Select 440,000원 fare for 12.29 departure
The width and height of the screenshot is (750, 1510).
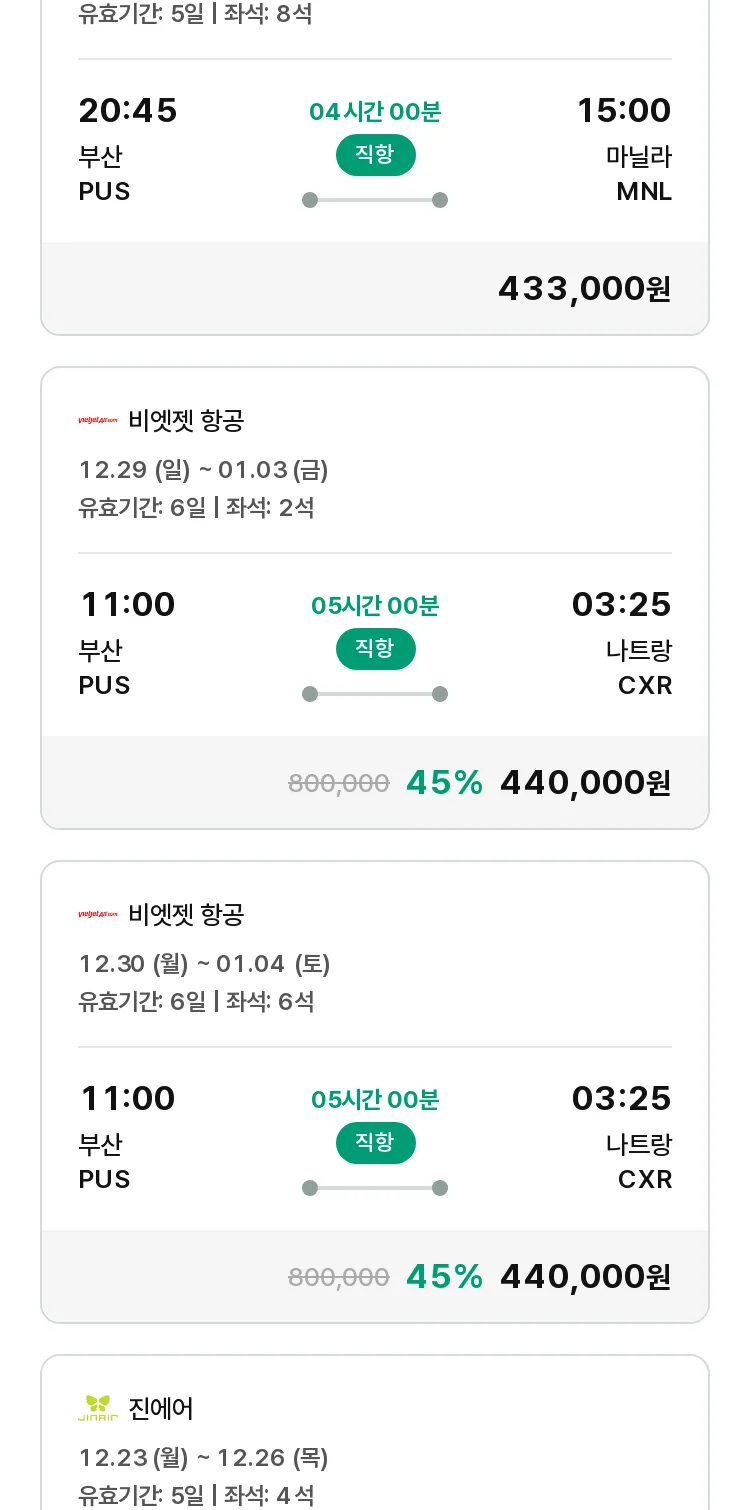(x=585, y=782)
